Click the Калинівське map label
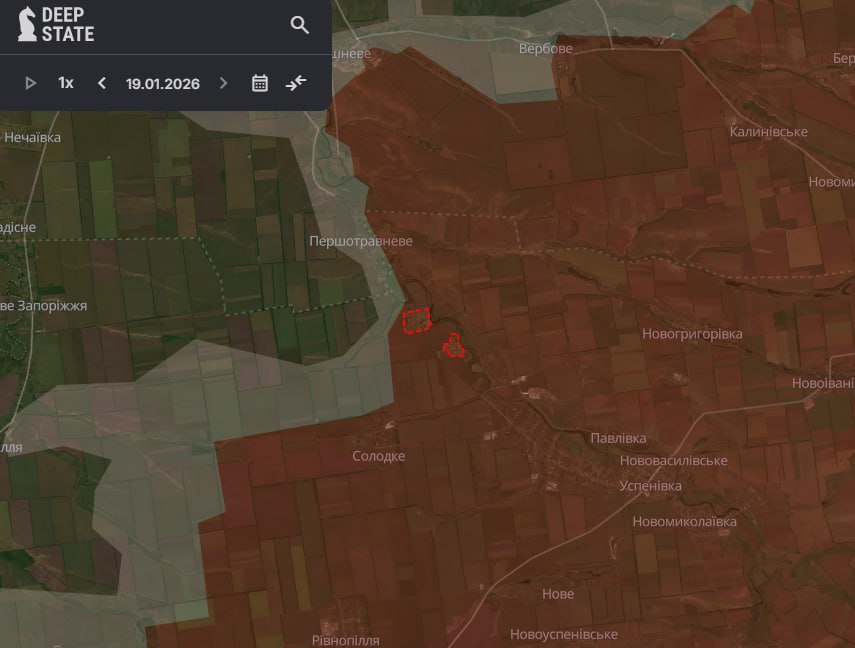 768,132
